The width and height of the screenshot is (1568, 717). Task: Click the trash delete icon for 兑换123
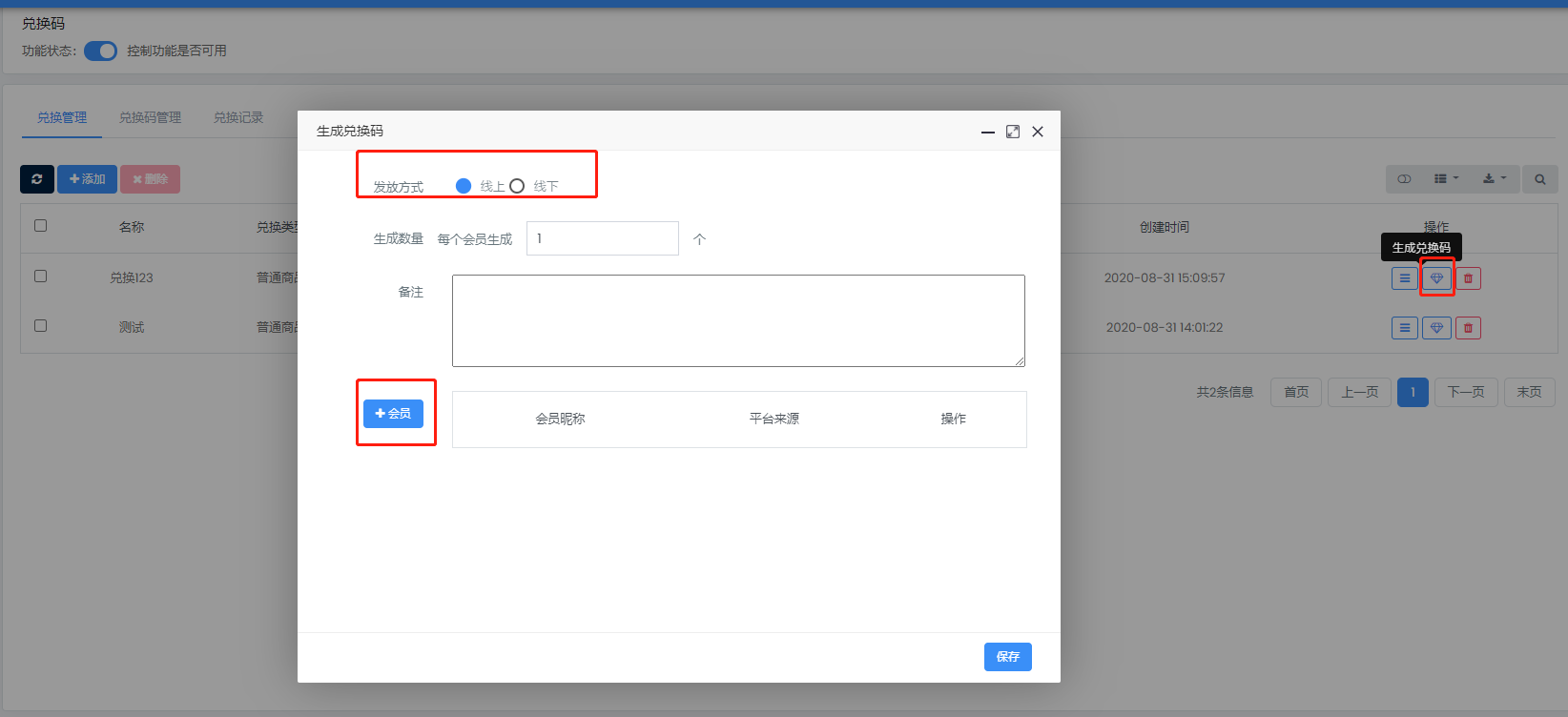pyautogui.click(x=1468, y=278)
